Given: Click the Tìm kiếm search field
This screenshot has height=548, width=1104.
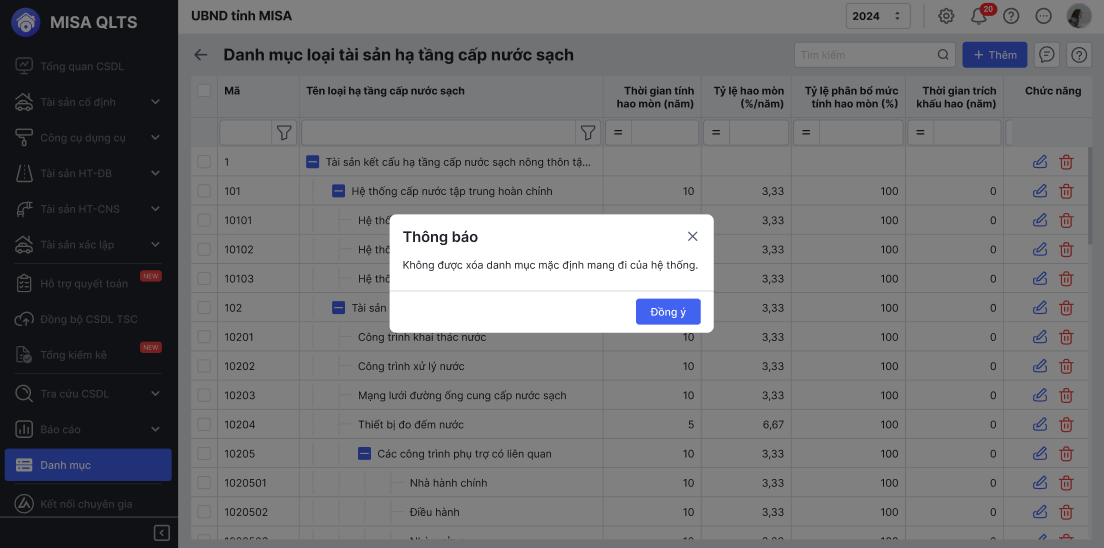Looking at the screenshot, I should (866, 55).
